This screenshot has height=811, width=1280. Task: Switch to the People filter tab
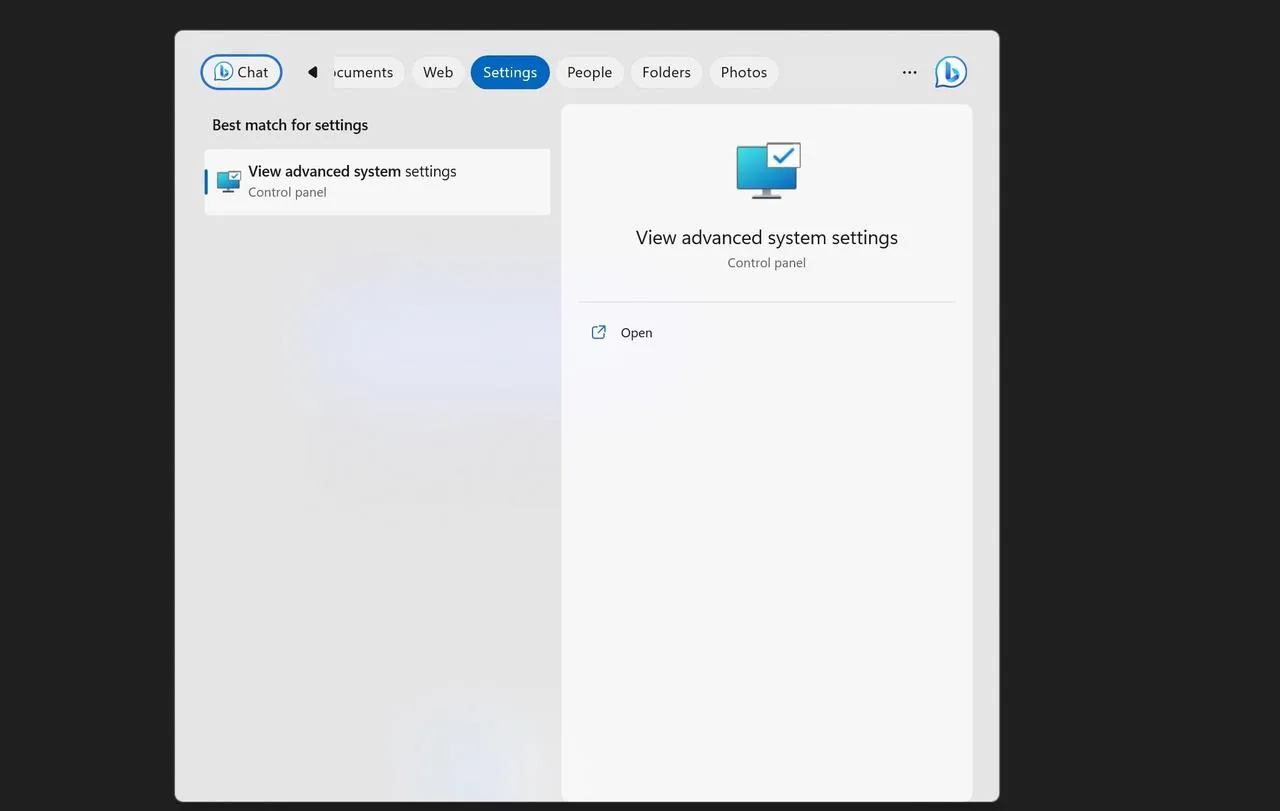pos(589,72)
